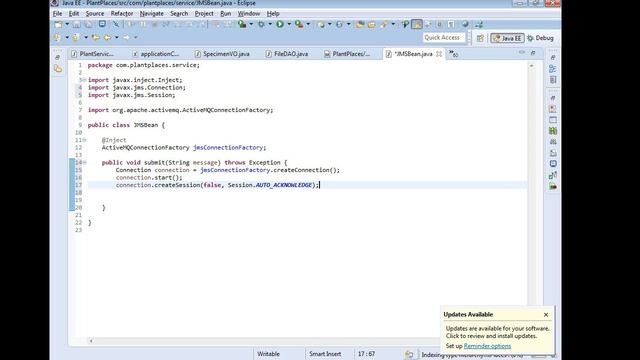Click the Forward navigation arrow
Screen dimensions: 640x360
pos(127,38)
